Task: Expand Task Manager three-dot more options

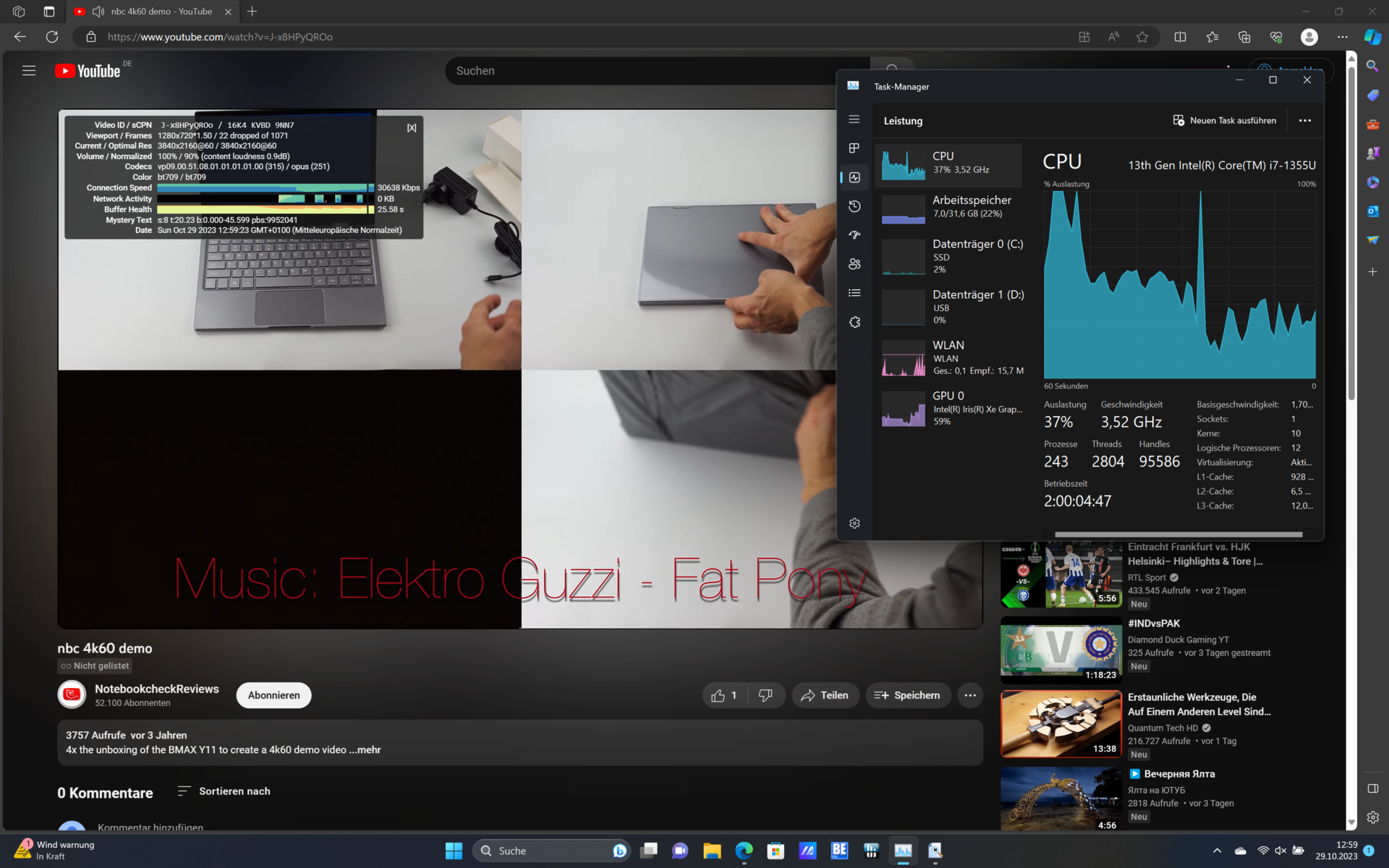Action: [1304, 121]
